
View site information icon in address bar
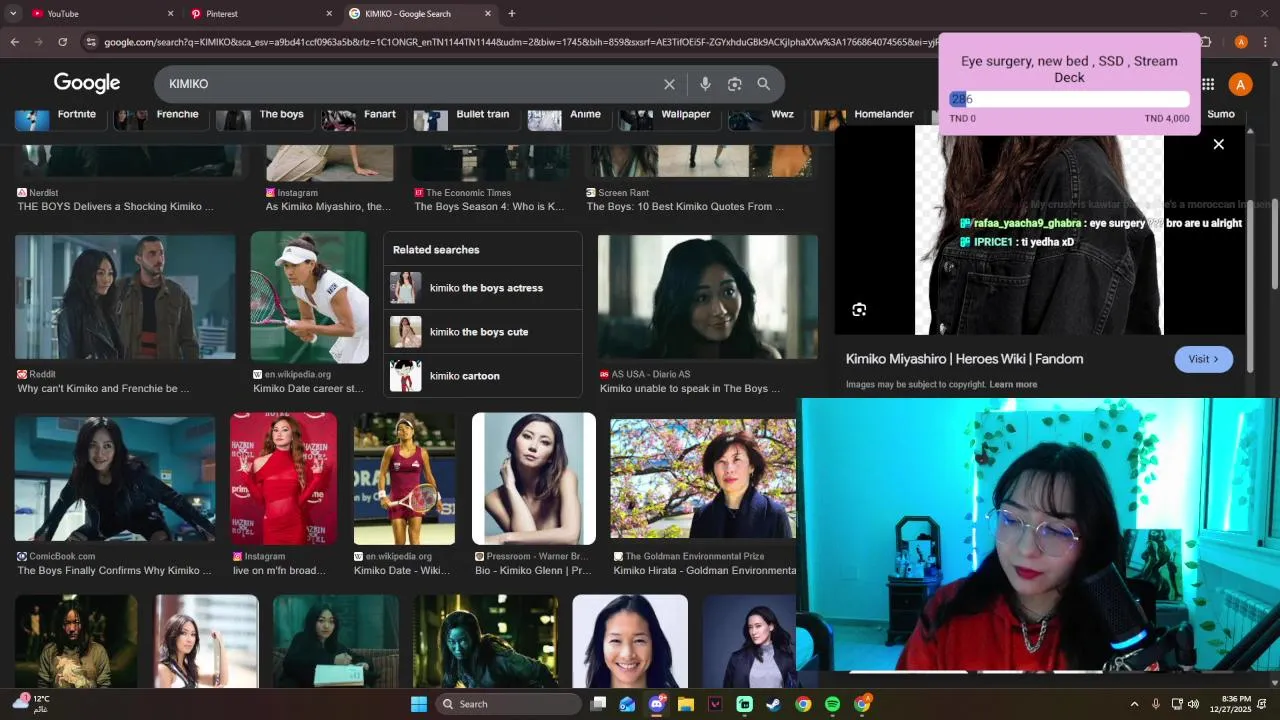(x=91, y=42)
